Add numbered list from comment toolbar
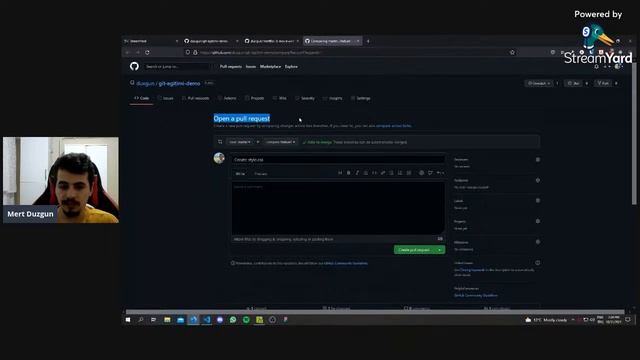 click(x=400, y=173)
